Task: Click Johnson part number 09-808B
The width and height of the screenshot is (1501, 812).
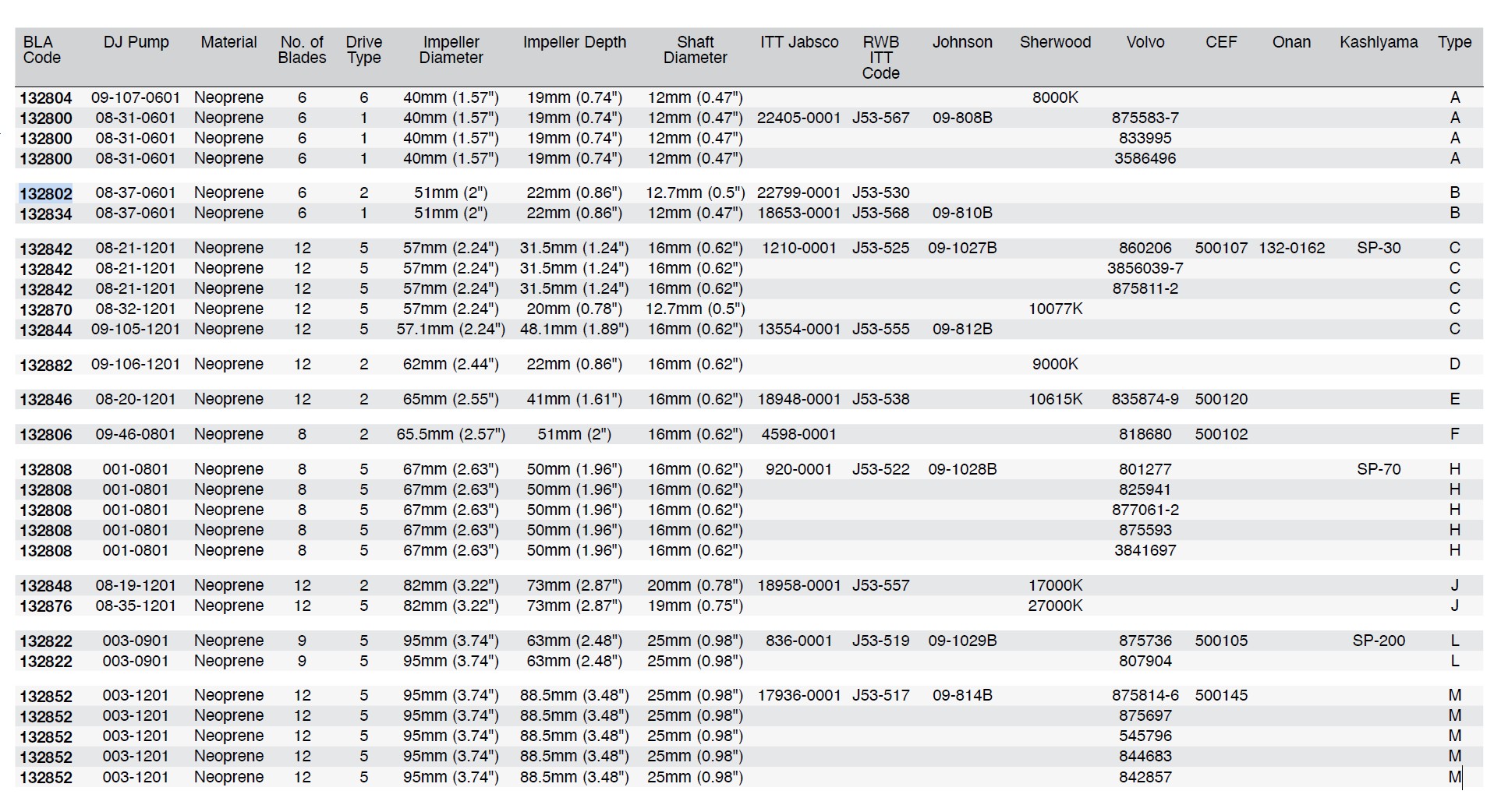Action: 962,118
